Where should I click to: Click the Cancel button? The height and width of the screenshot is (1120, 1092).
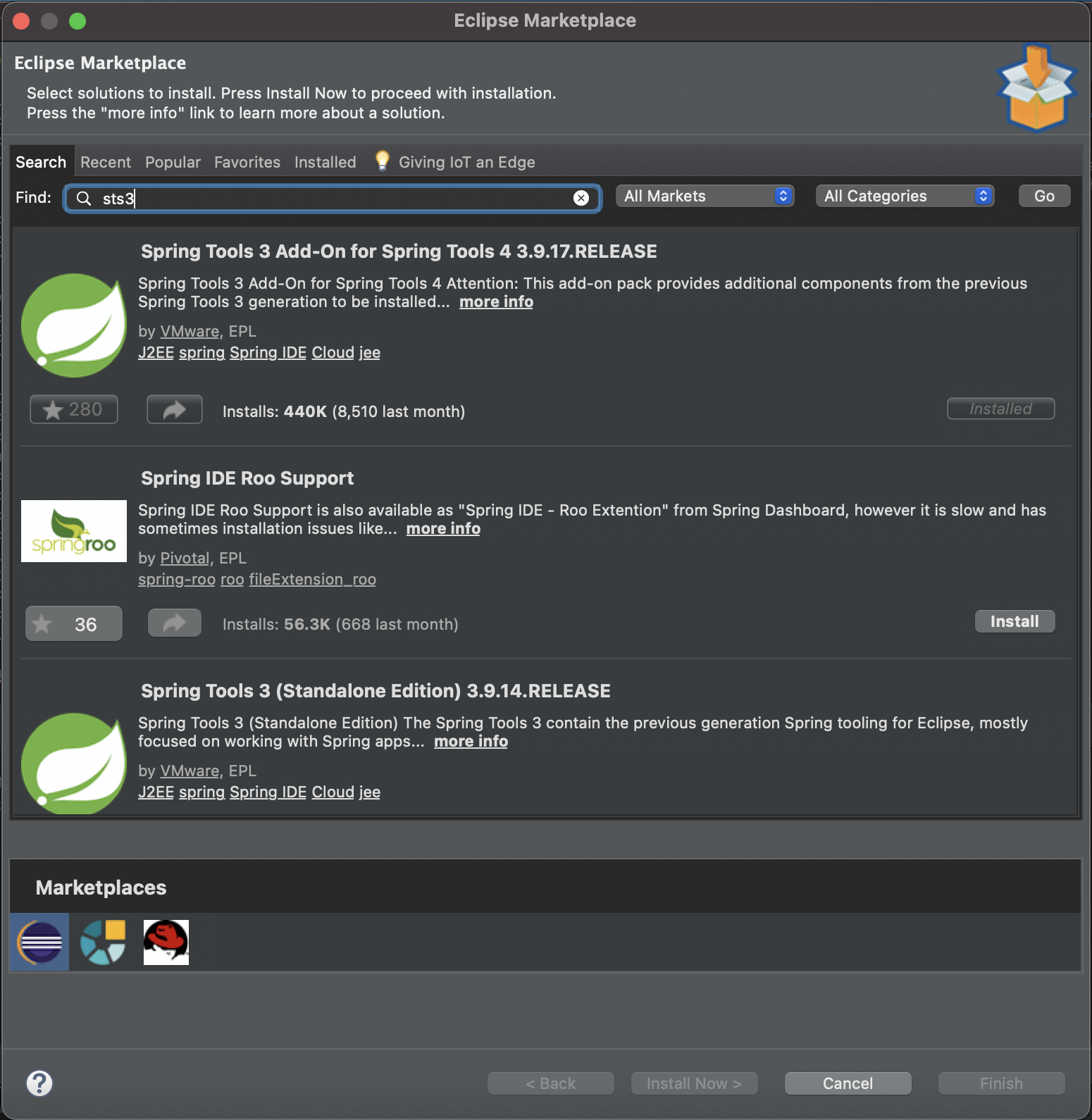tap(848, 1083)
